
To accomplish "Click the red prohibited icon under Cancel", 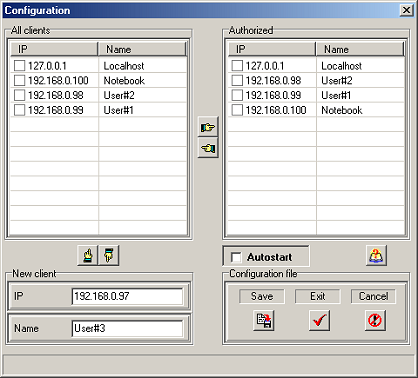I will coord(375,320).
